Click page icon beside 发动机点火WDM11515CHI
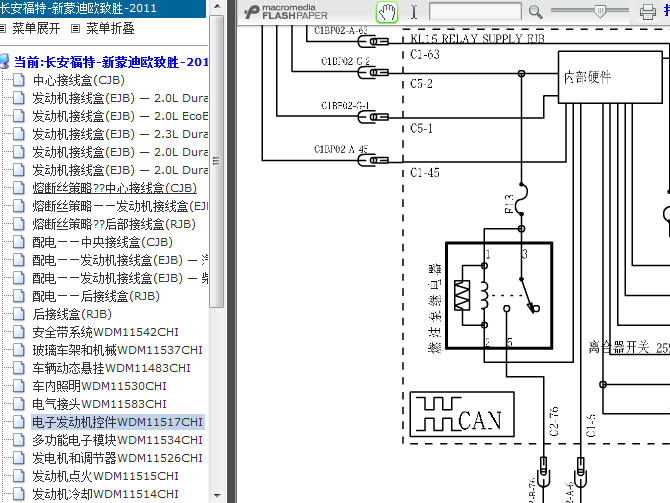 [x=18, y=476]
